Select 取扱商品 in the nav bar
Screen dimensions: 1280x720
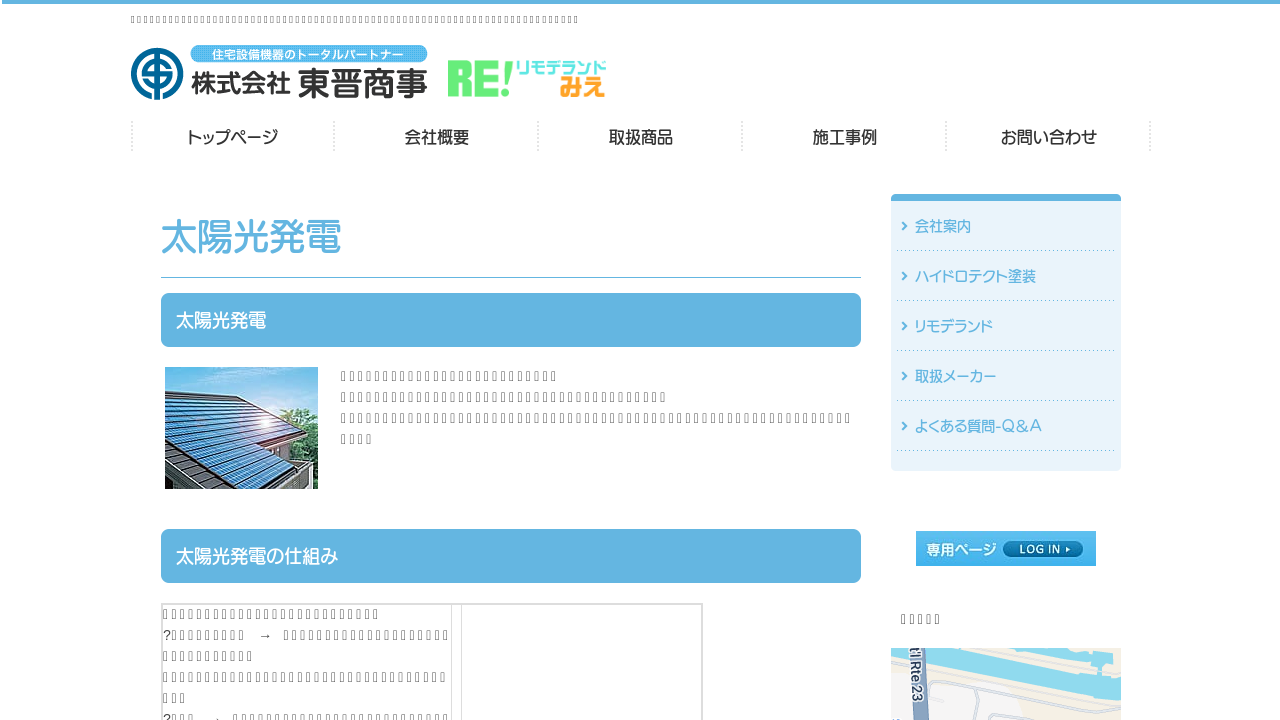coord(640,137)
